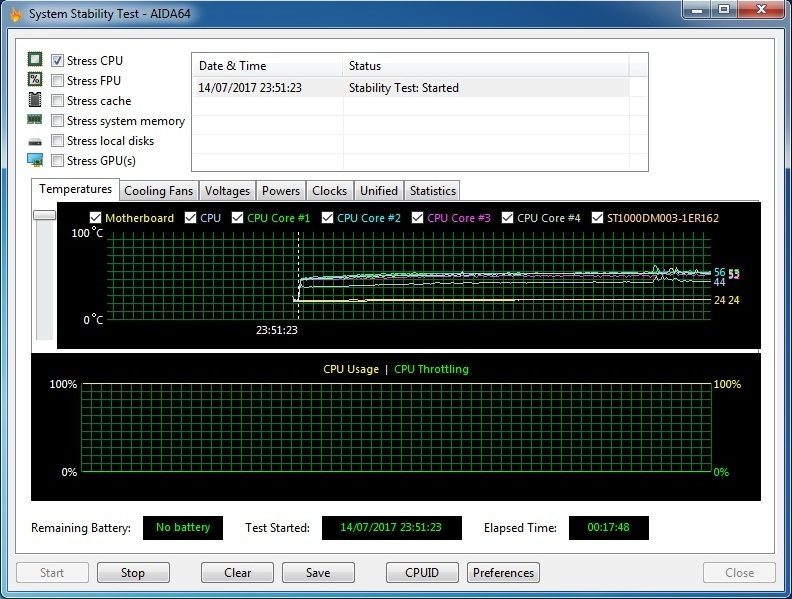
Task: Open the Unified tab
Action: pyautogui.click(x=379, y=191)
